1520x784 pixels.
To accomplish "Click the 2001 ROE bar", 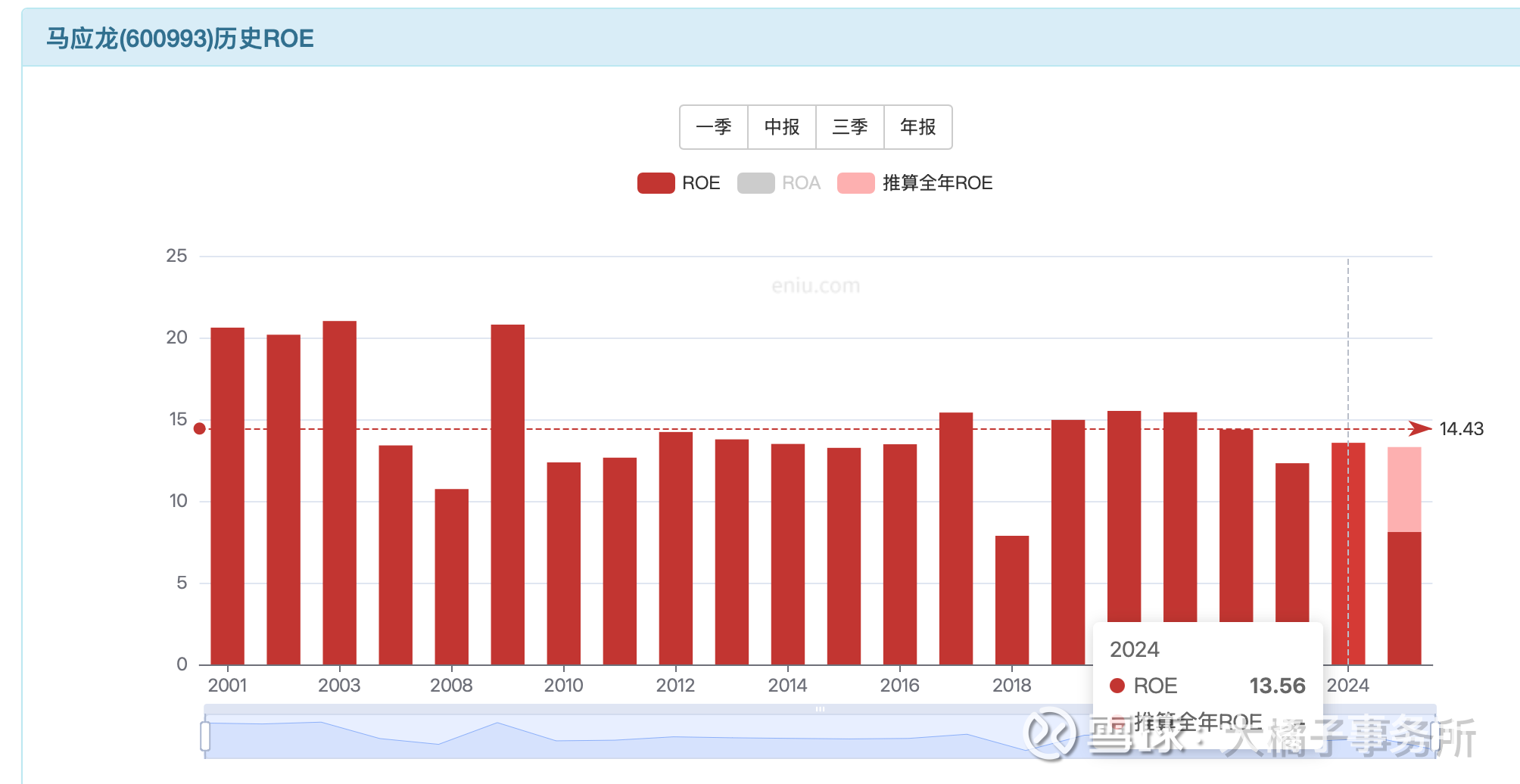I will point(227,496).
